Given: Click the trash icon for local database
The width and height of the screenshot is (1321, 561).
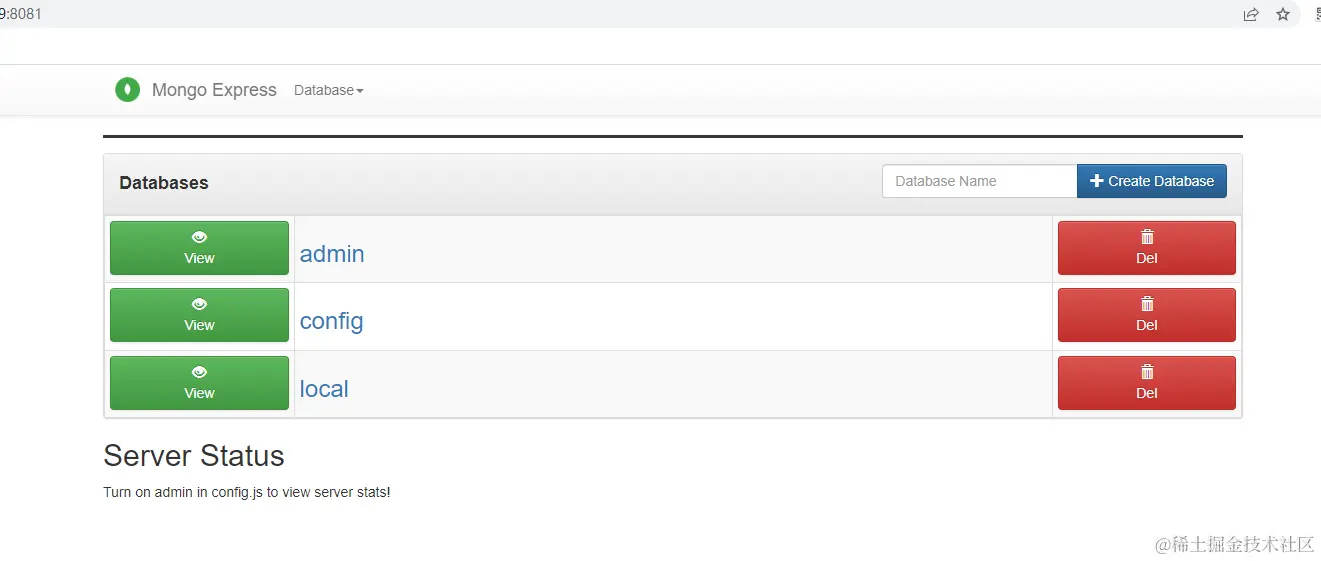Looking at the screenshot, I should [x=1147, y=372].
